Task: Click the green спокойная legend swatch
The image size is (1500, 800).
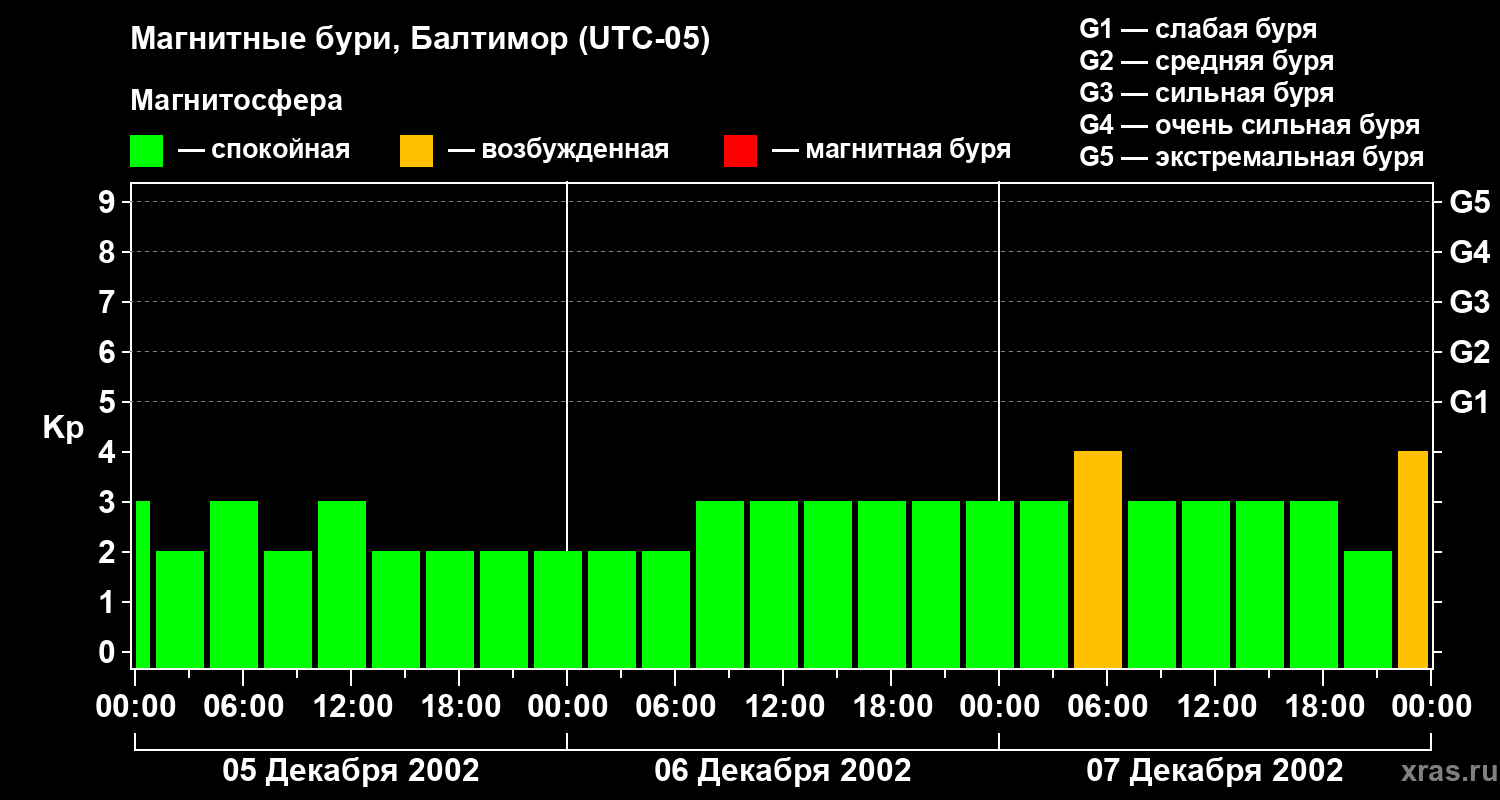Action: point(146,151)
